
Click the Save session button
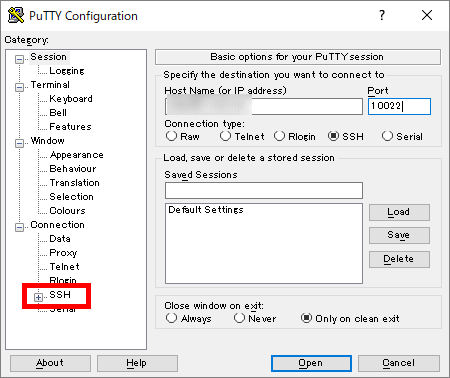click(x=399, y=236)
